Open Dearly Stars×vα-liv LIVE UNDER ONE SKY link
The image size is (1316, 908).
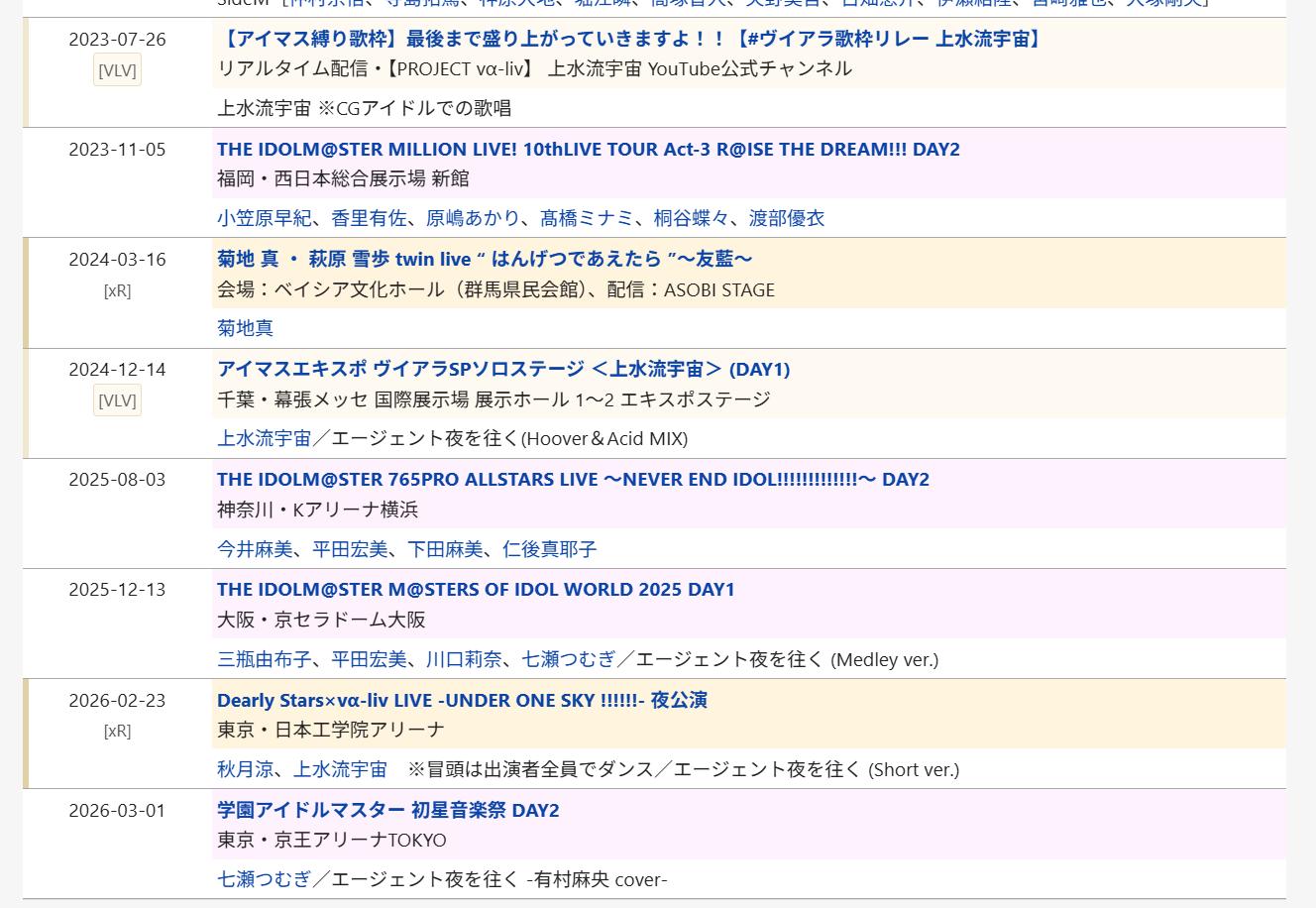(462, 700)
